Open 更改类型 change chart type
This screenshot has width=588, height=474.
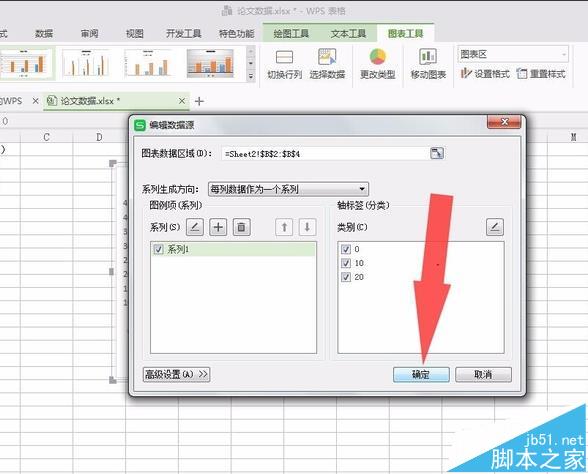[x=378, y=64]
